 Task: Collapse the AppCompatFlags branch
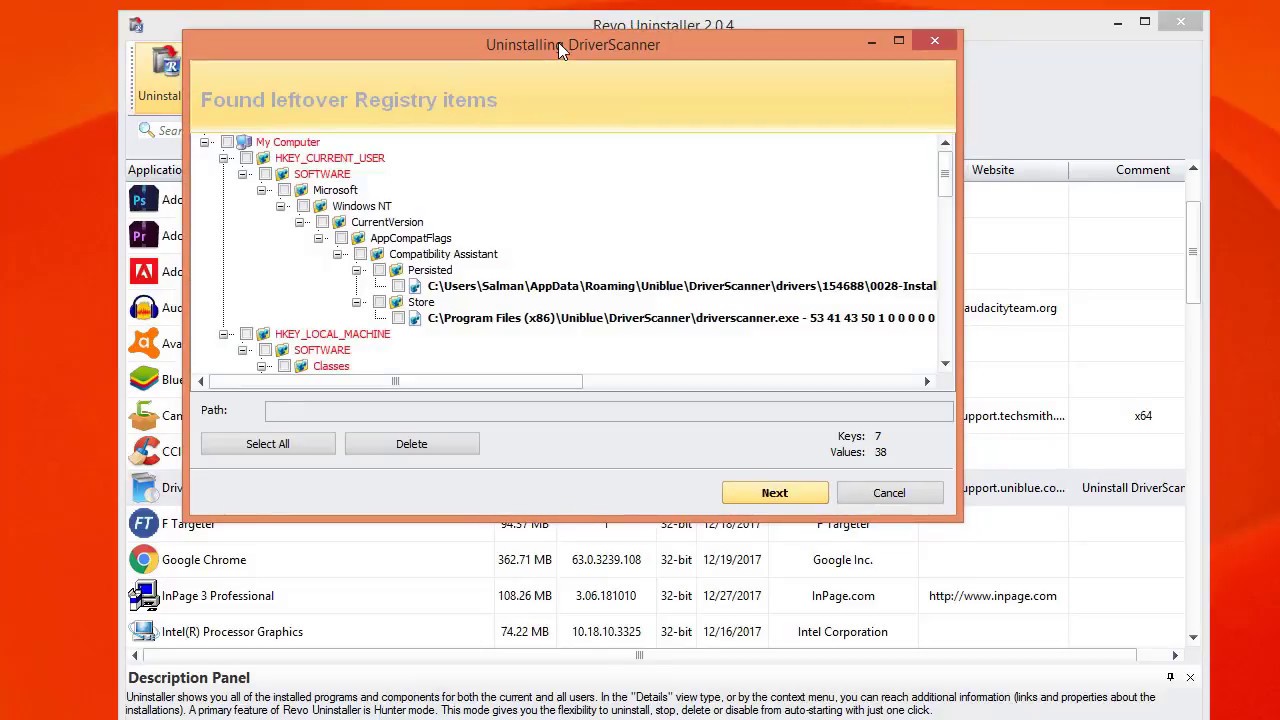319,238
